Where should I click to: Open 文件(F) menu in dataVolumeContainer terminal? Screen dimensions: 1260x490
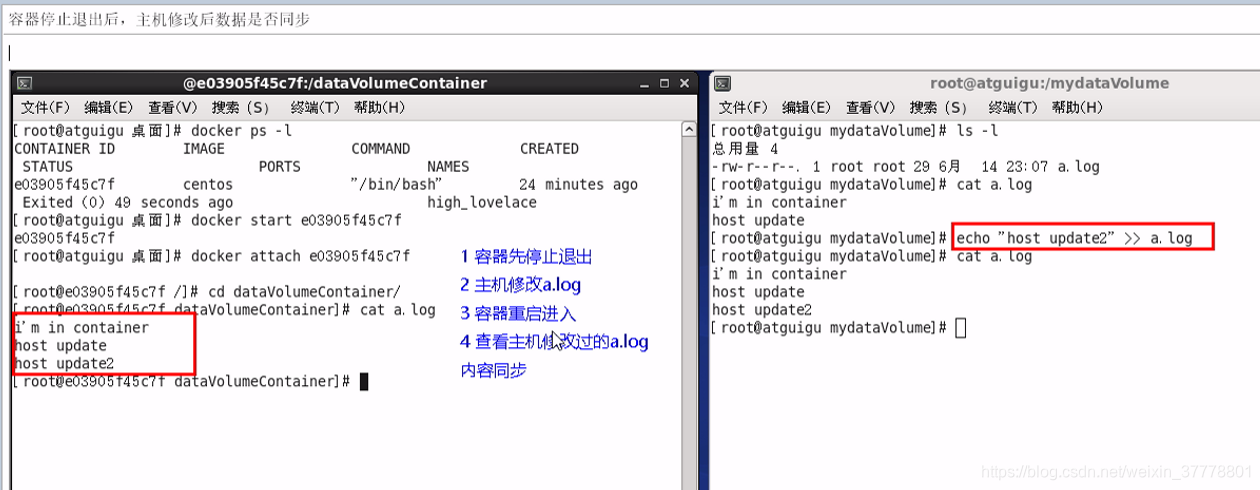click(x=46, y=107)
